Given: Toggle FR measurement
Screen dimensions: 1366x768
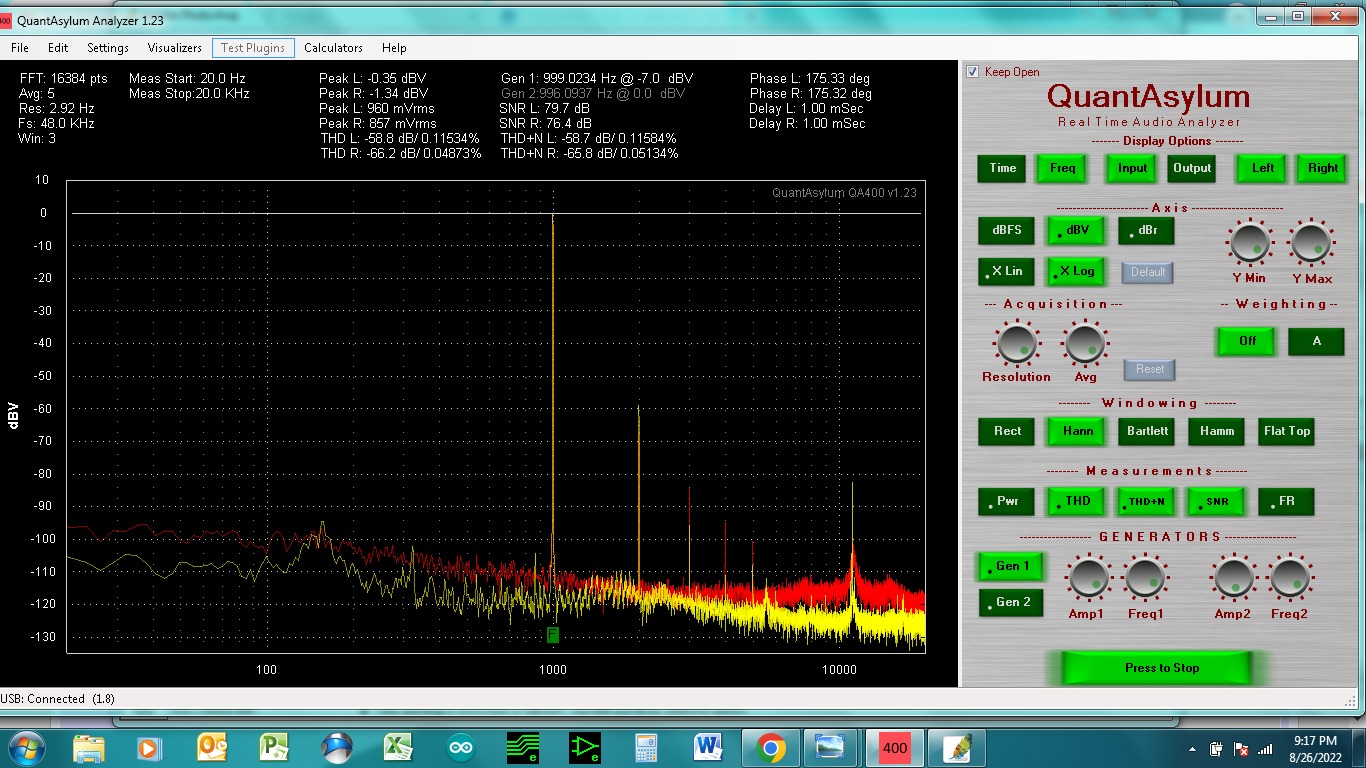Looking at the screenshot, I should pos(1286,501).
